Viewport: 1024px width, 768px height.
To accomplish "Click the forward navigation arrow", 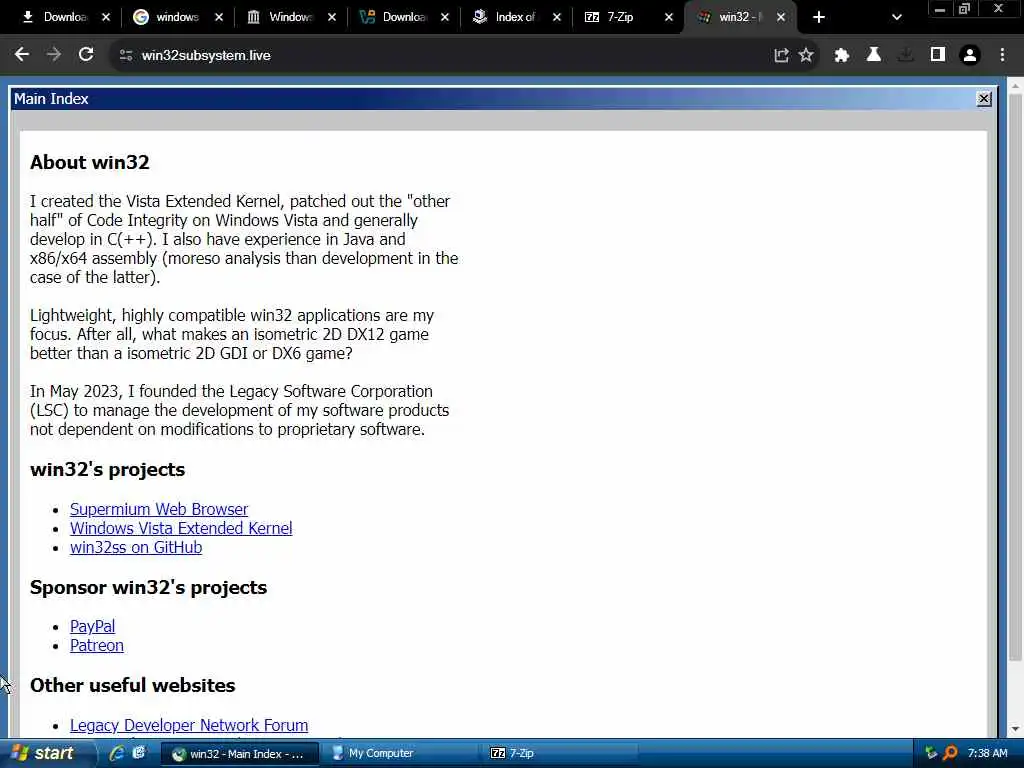I will (x=54, y=55).
